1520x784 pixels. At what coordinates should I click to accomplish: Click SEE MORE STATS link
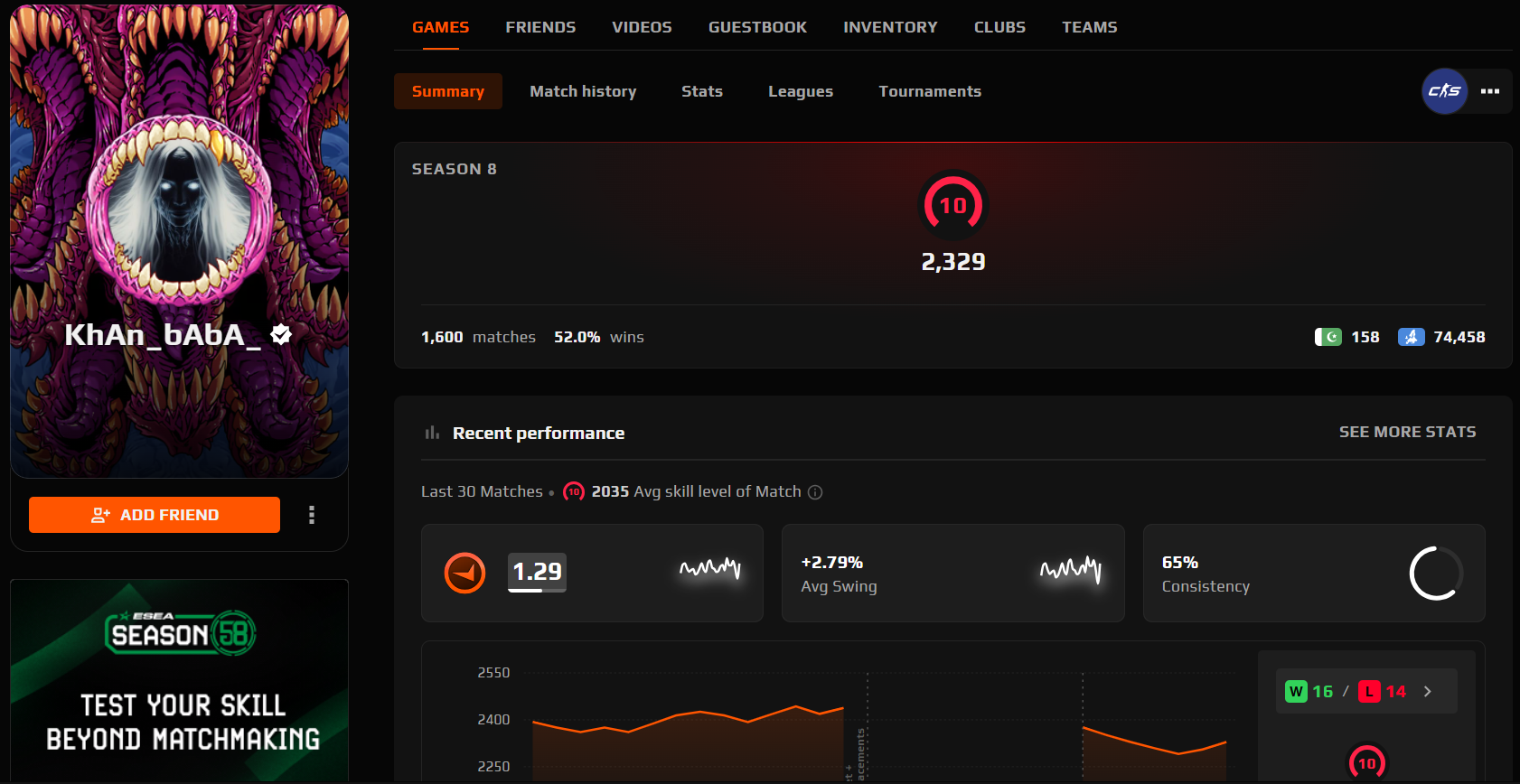pos(1407,432)
